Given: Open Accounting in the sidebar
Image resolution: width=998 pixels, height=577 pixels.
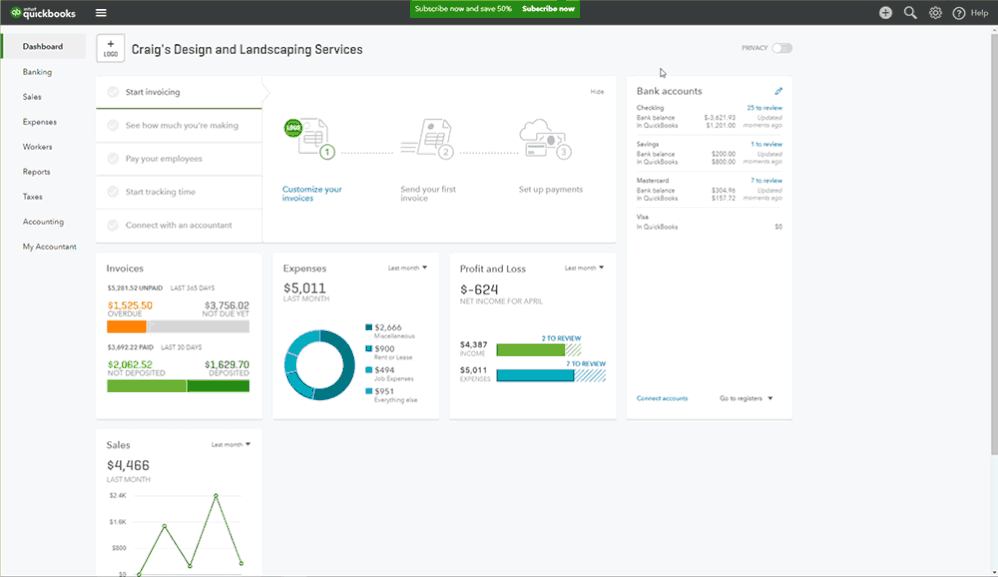Looking at the screenshot, I should (x=43, y=221).
